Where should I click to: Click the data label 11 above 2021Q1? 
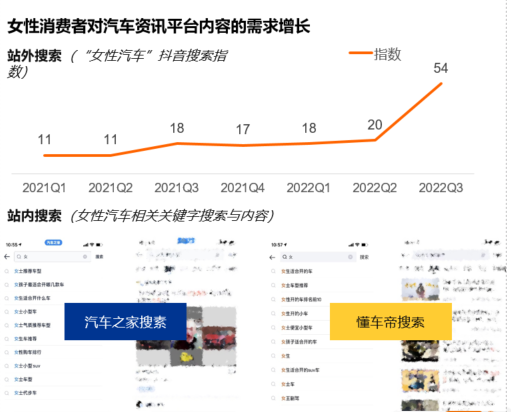[44, 140]
